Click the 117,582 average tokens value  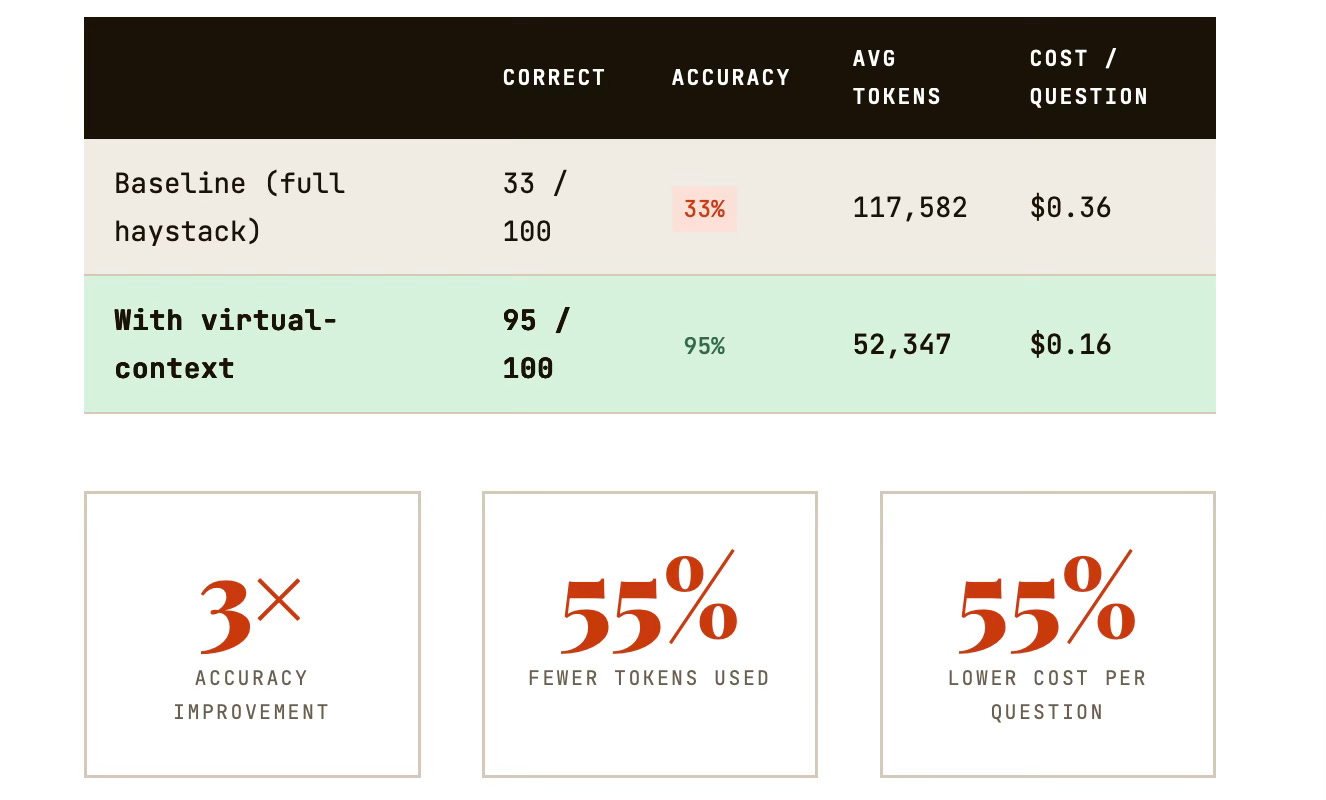click(x=910, y=207)
